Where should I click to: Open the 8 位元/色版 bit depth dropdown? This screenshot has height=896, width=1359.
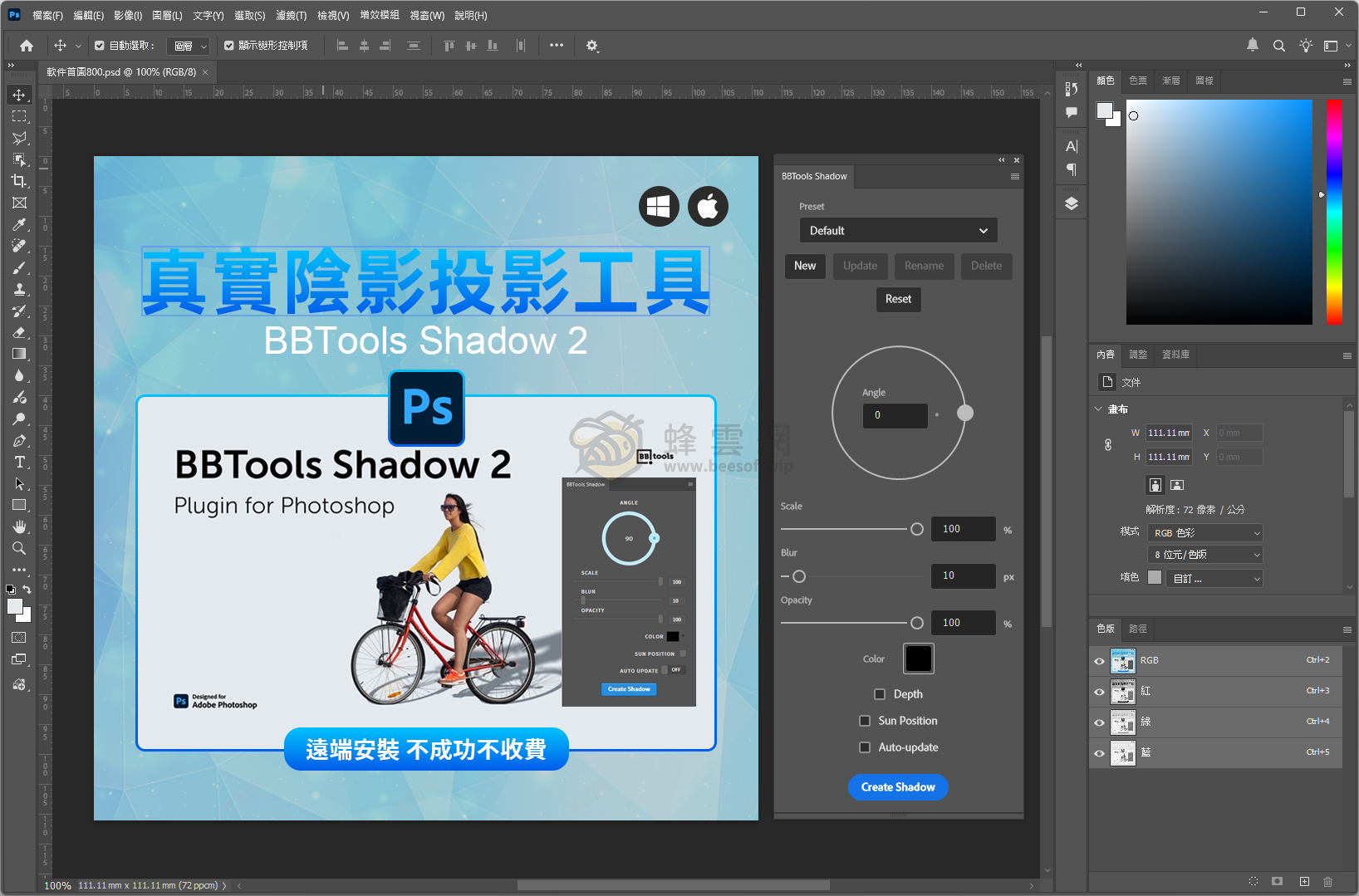click(x=1205, y=555)
